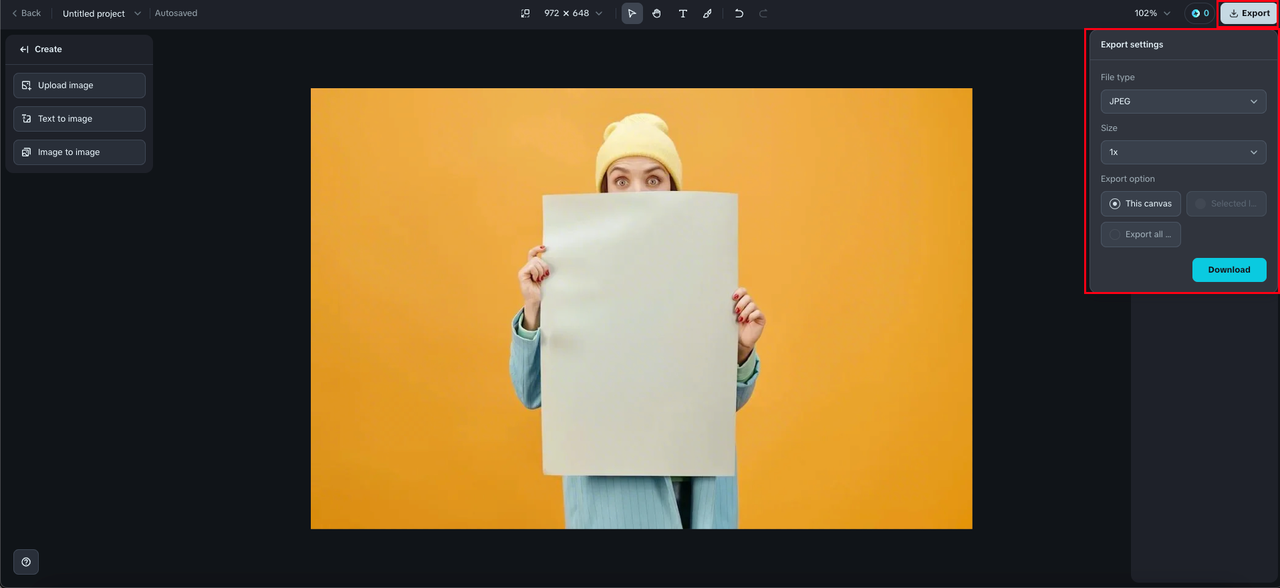
Task: Expand the Untitled project name menu
Action: pos(102,13)
